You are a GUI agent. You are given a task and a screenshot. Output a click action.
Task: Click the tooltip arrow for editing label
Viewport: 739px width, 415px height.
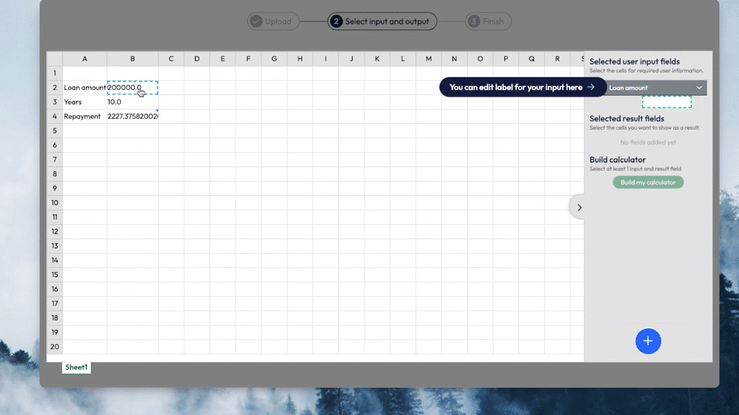click(591, 87)
